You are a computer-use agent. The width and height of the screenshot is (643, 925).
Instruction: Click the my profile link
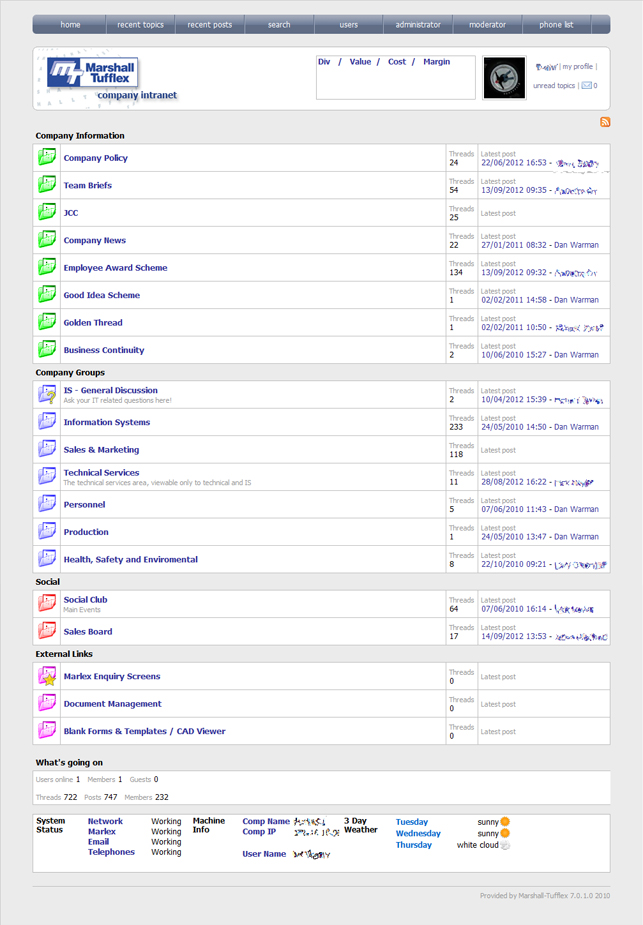(x=578, y=67)
